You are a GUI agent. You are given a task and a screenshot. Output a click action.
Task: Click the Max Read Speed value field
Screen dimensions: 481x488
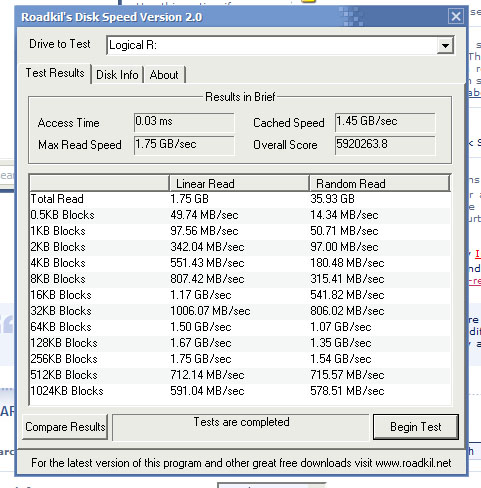(184, 145)
